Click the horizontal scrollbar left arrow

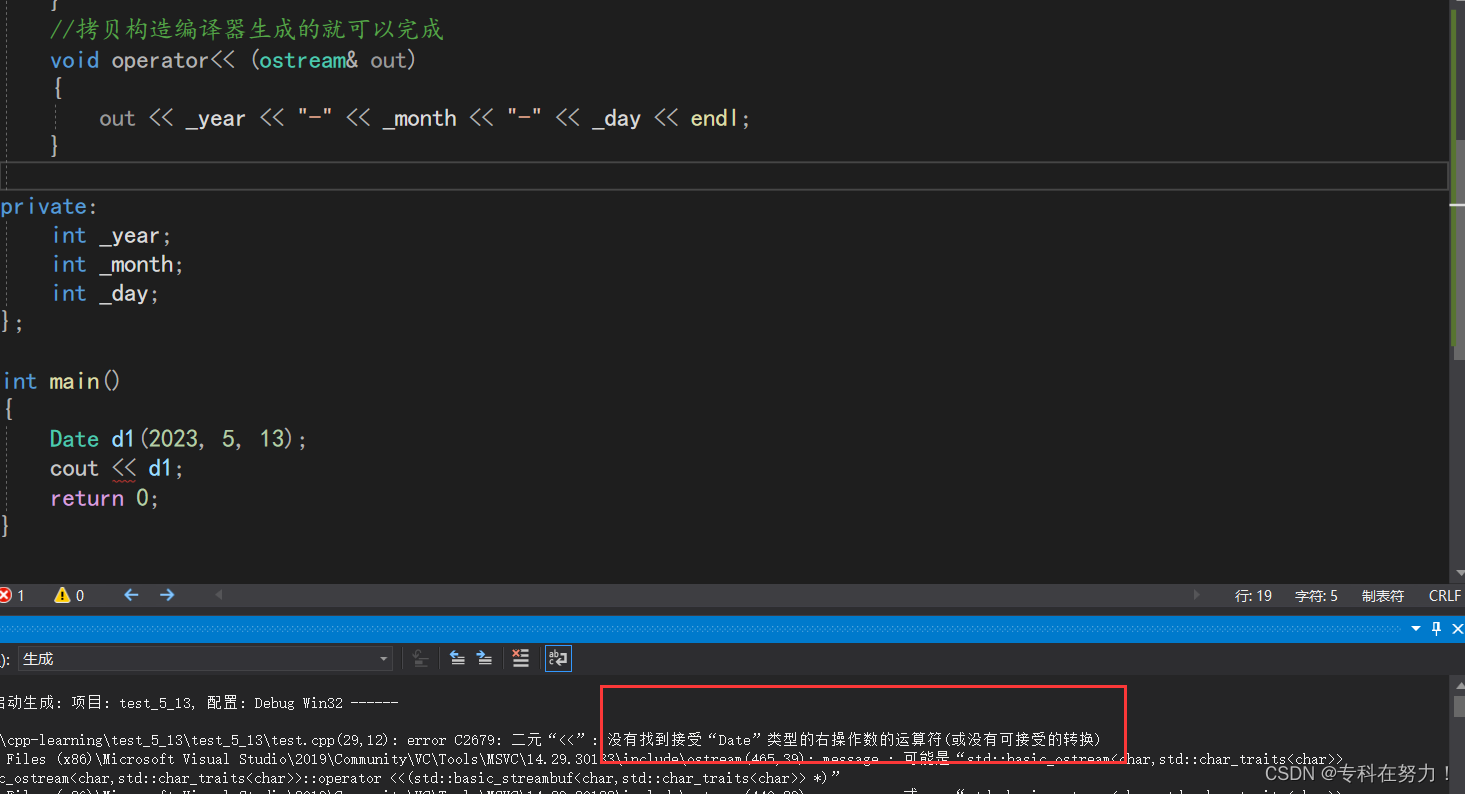pyautogui.click(x=219, y=595)
